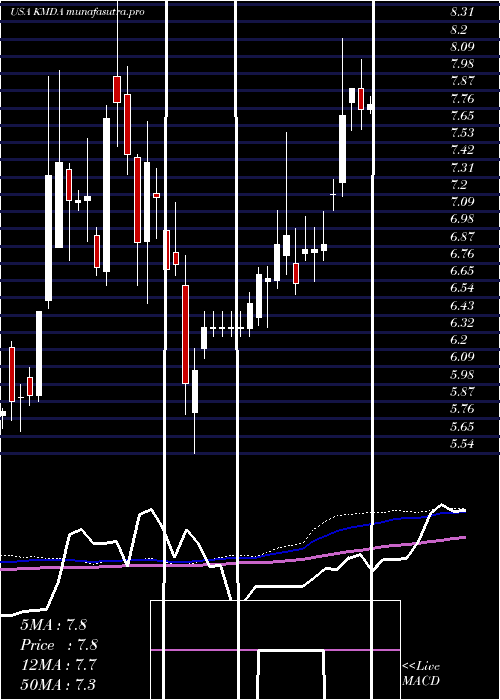The width and height of the screenshot is (500, 700).
Task: Click the 7.2 price level label
Action: pyautogui.click(x=459, y=184)
